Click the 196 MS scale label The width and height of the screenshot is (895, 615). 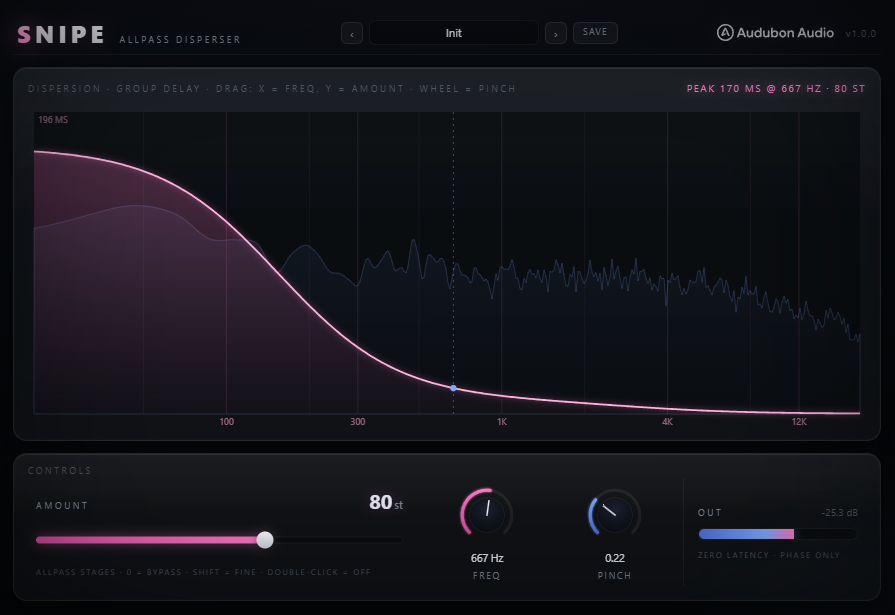point(53,119)
